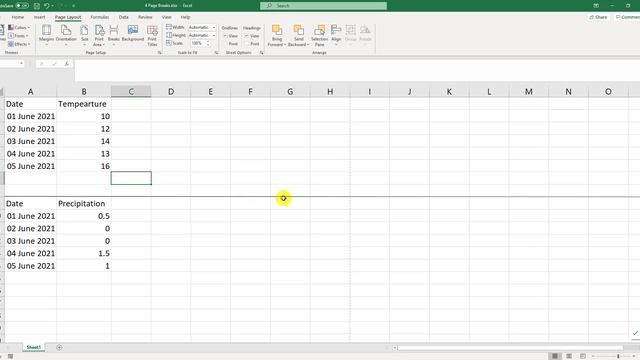Open theme Colors menu

[19, 27]
